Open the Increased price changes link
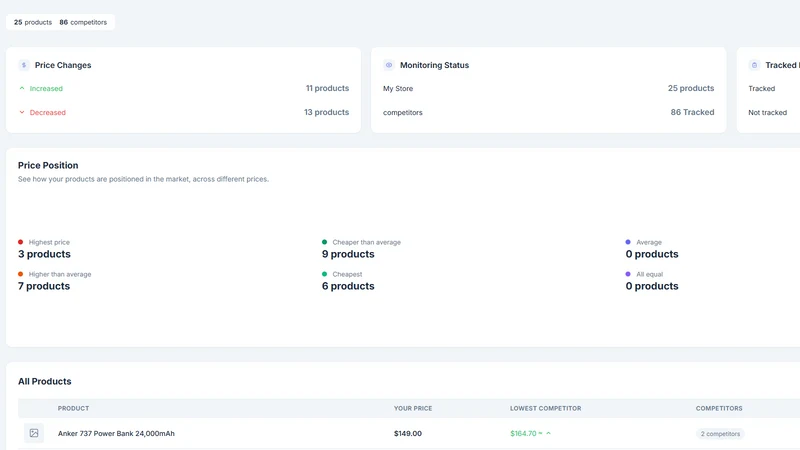Viewport: 800px width, 450px height. [46, 88]
